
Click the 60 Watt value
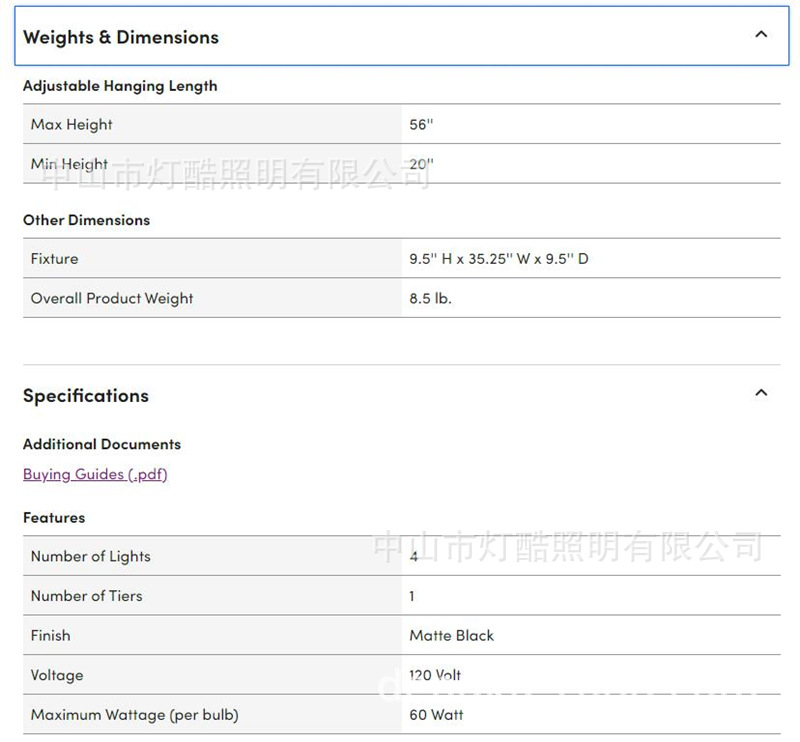pyautogui.click(x=436, y=714)
